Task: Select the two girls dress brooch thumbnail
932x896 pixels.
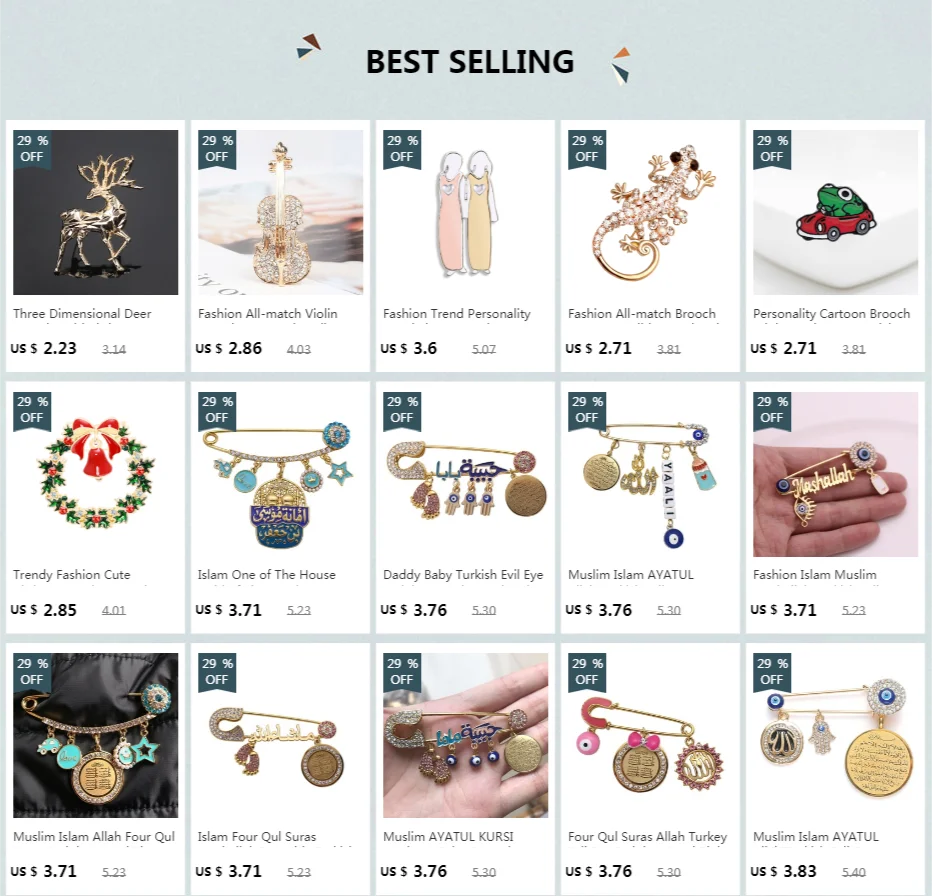Action: tap(465, 212)
